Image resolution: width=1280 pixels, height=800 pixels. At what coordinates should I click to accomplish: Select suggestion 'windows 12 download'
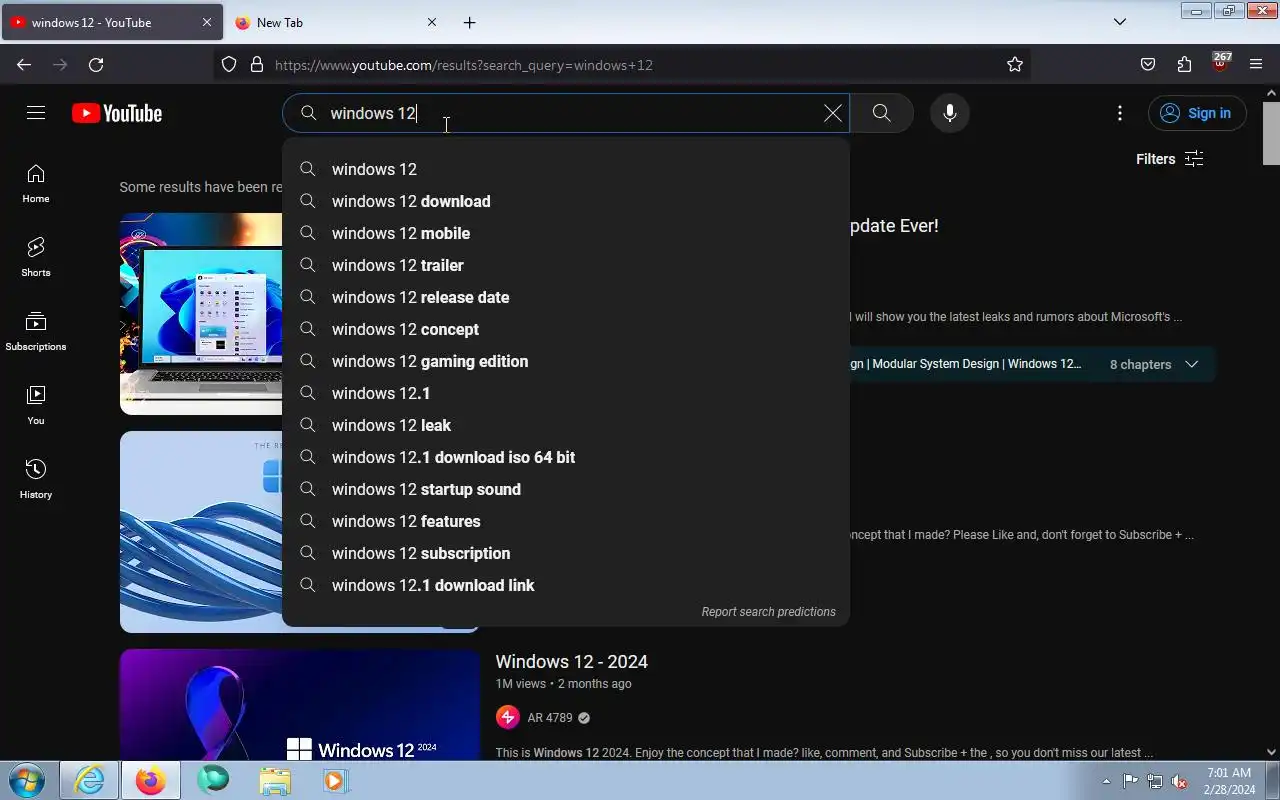pos(566,201)
